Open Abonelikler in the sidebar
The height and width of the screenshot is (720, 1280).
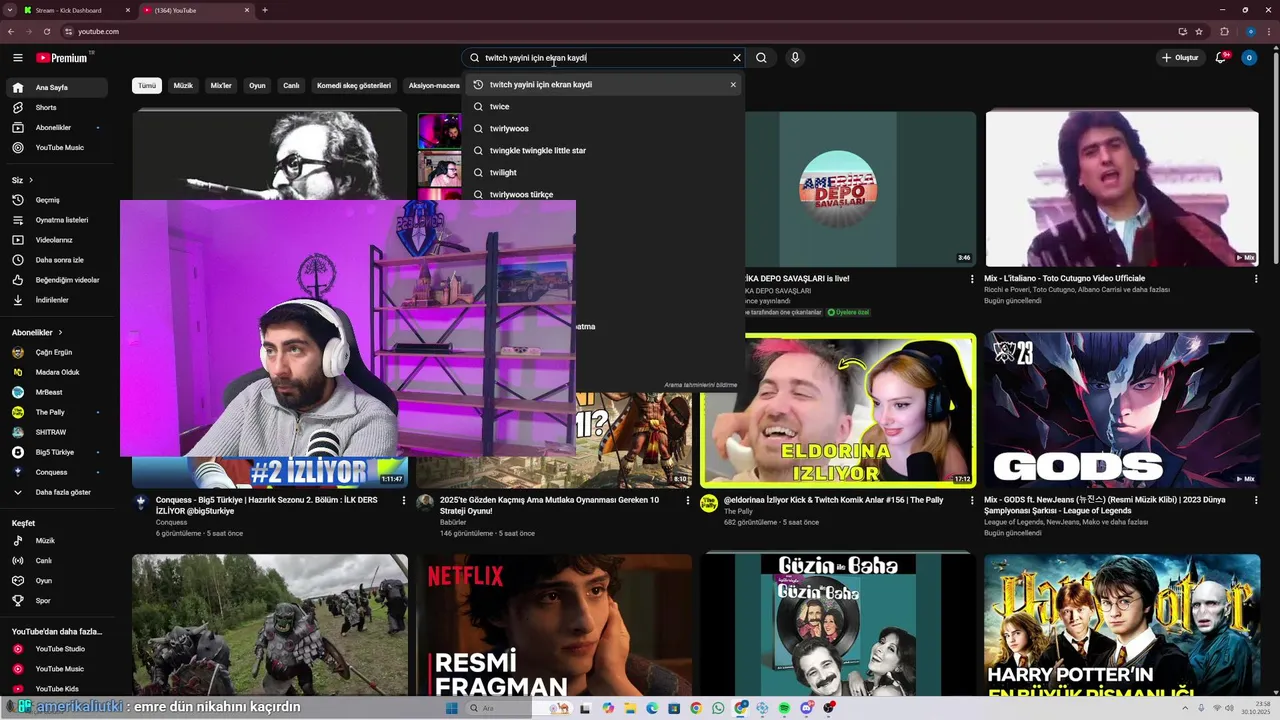tap(57, 127)
